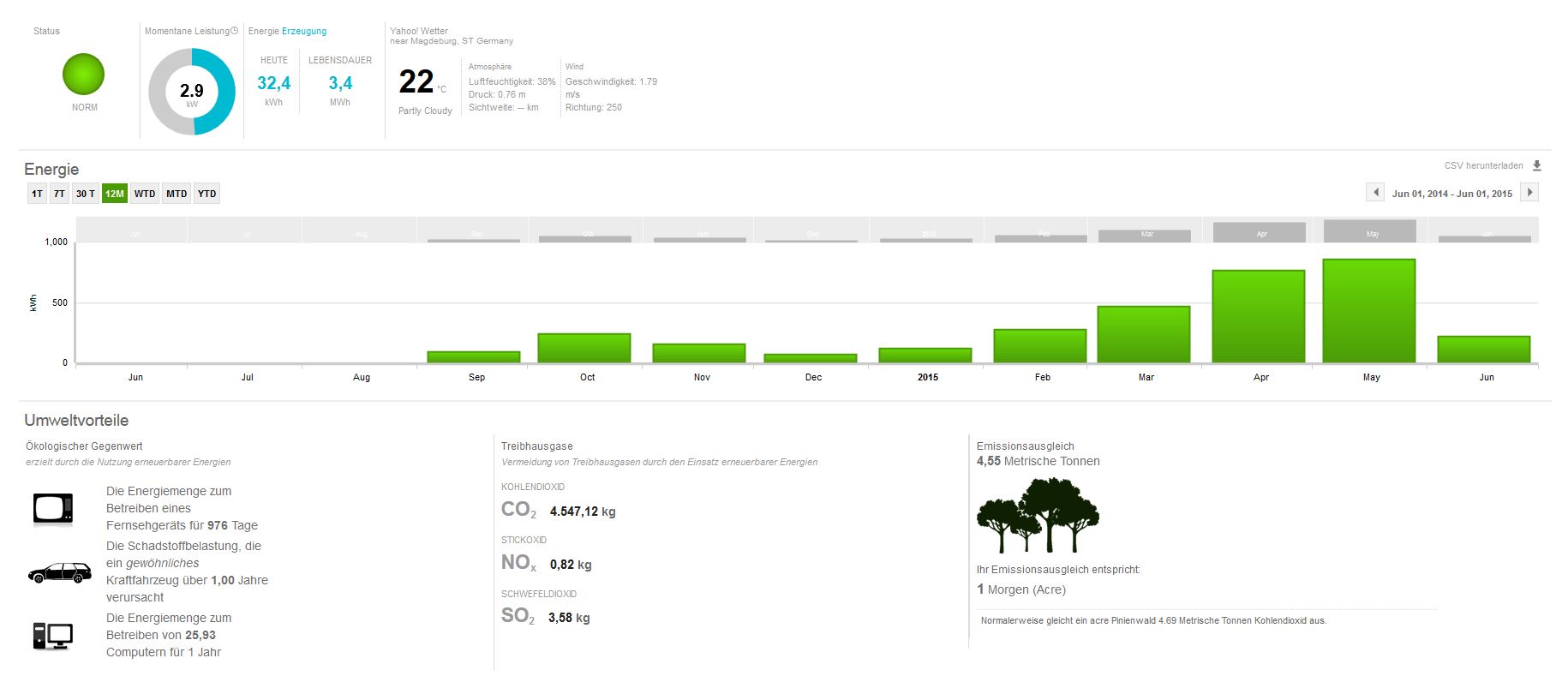Click the Apr green energy bar

click(x=1259, y=317)
